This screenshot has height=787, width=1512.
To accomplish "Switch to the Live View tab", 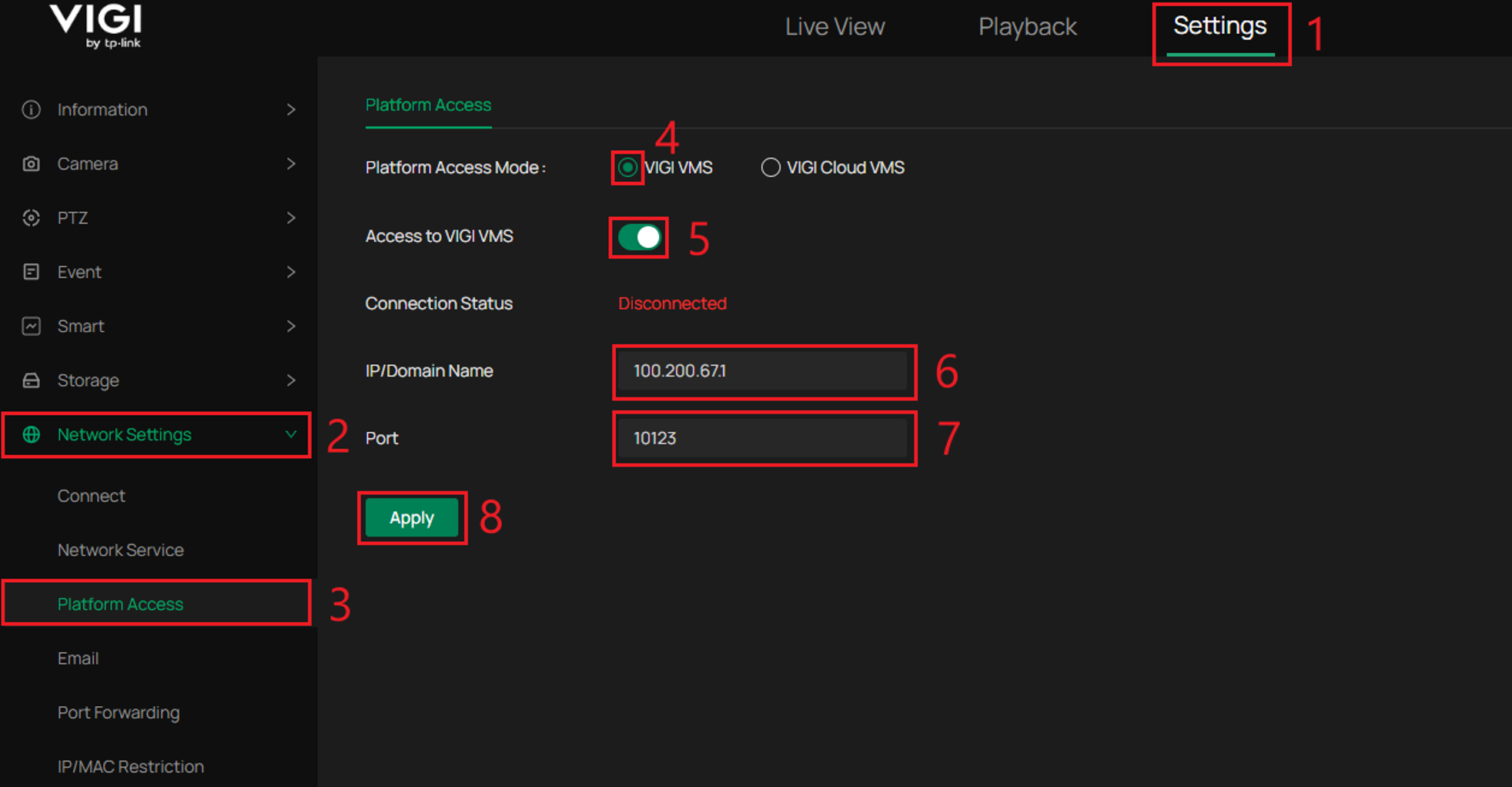I will point(835,27).
